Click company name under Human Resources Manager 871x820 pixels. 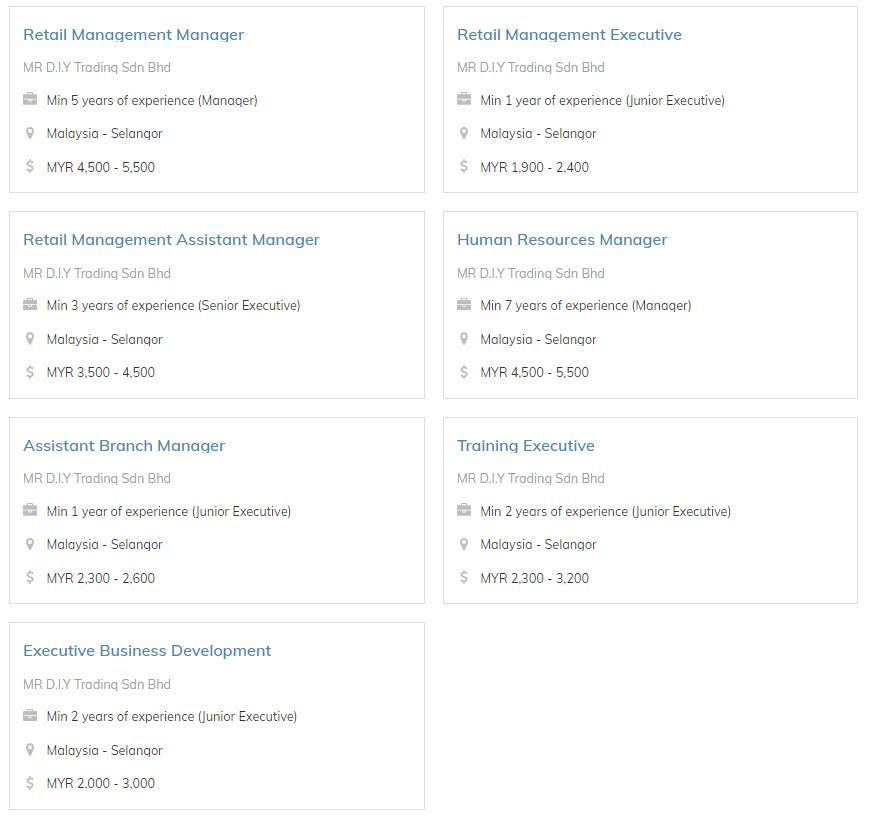[x=530, y=273]
